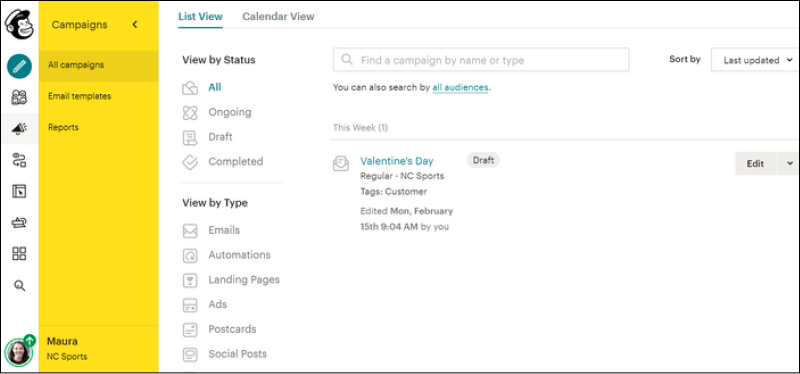
Task: Click the Social Posts icon
Action: click(190, 354)
